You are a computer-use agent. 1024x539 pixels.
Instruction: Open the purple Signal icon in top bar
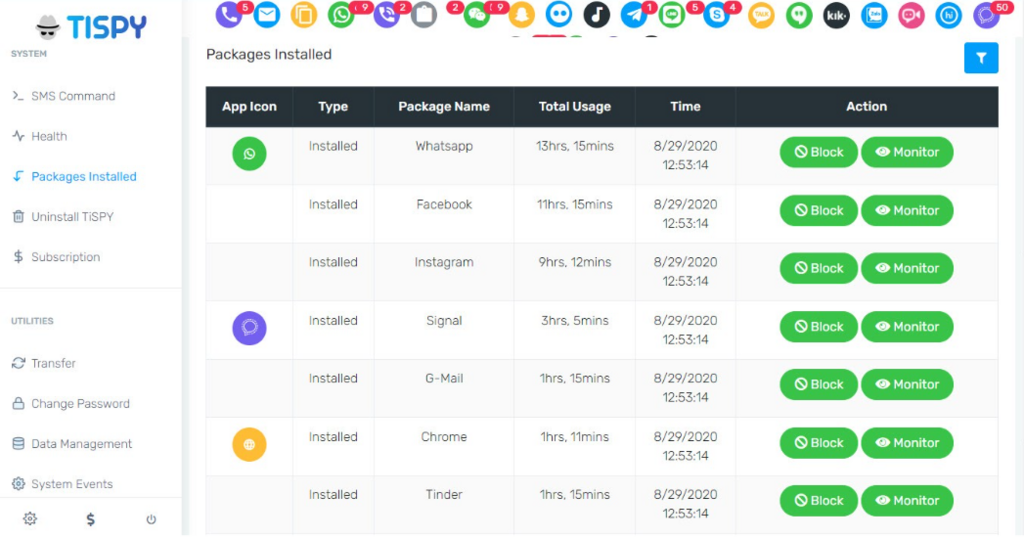click(986, 14)
